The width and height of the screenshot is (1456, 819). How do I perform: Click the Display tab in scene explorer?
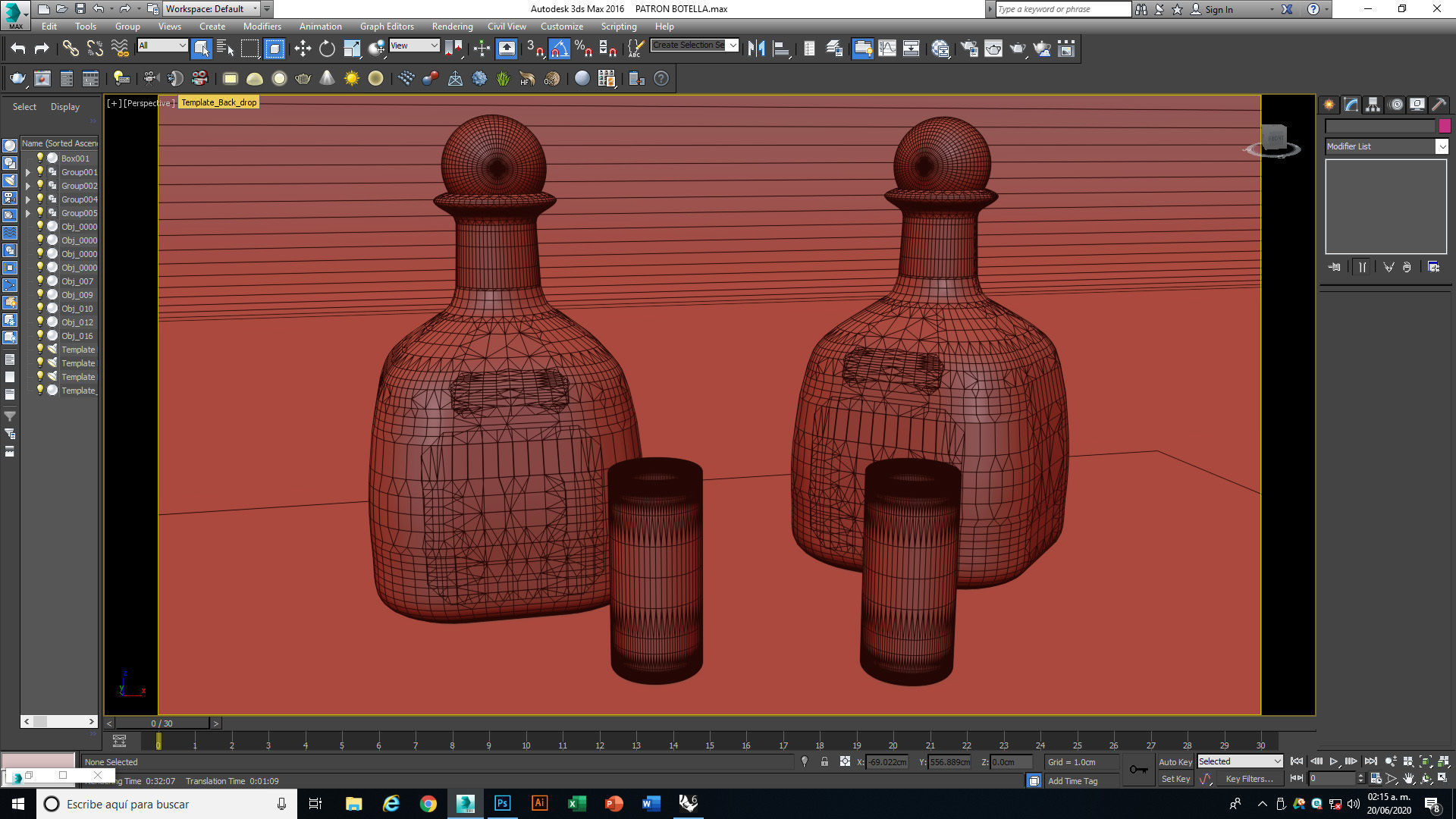pos(65,107)
